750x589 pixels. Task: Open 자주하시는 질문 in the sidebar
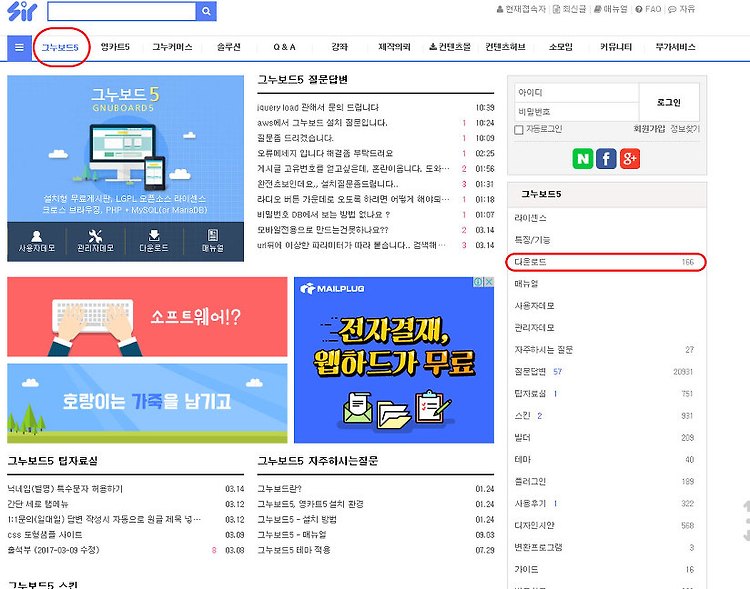[x=606, y=350]
